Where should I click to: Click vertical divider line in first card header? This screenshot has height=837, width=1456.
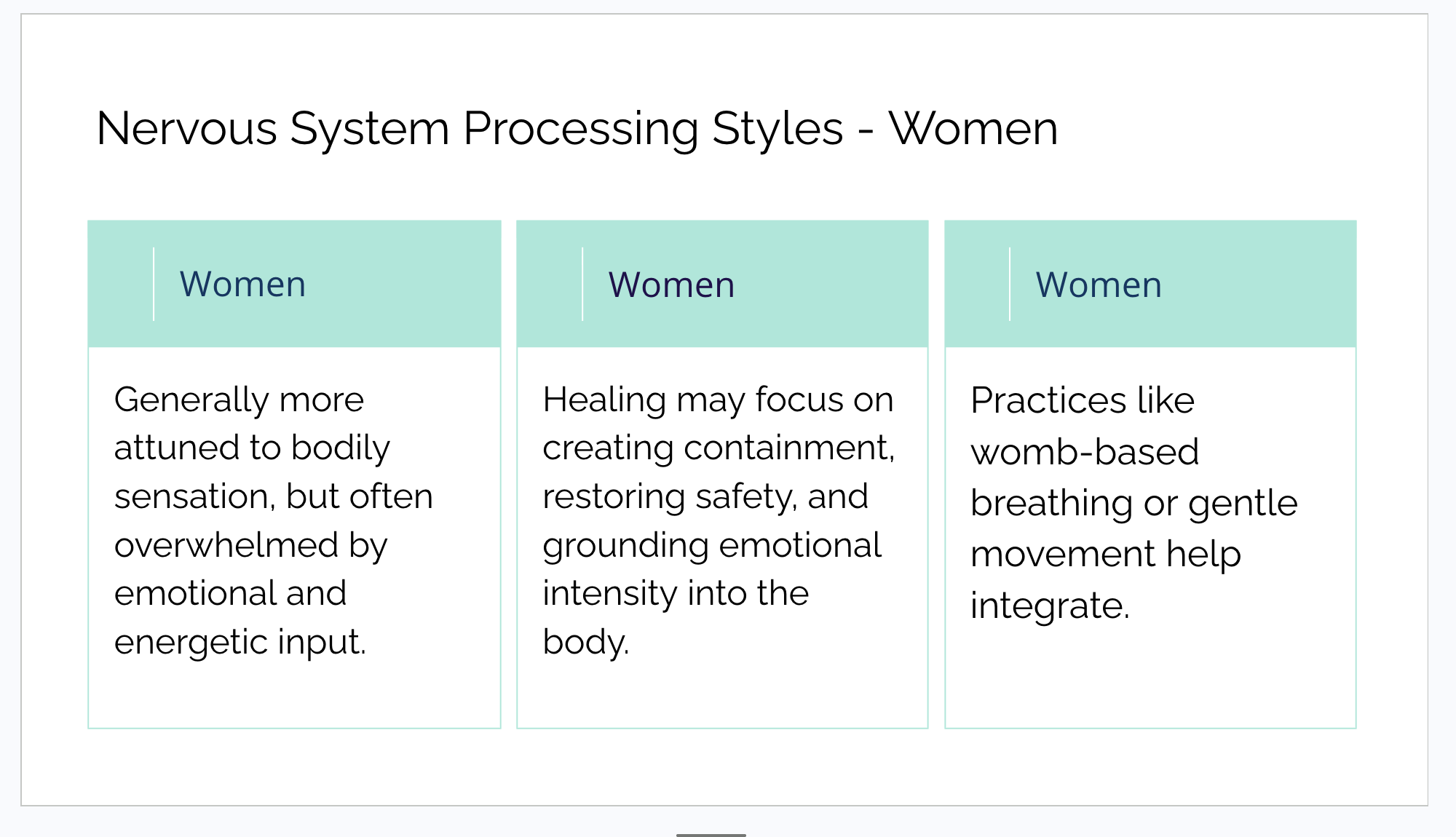click(x=154, y=284)
